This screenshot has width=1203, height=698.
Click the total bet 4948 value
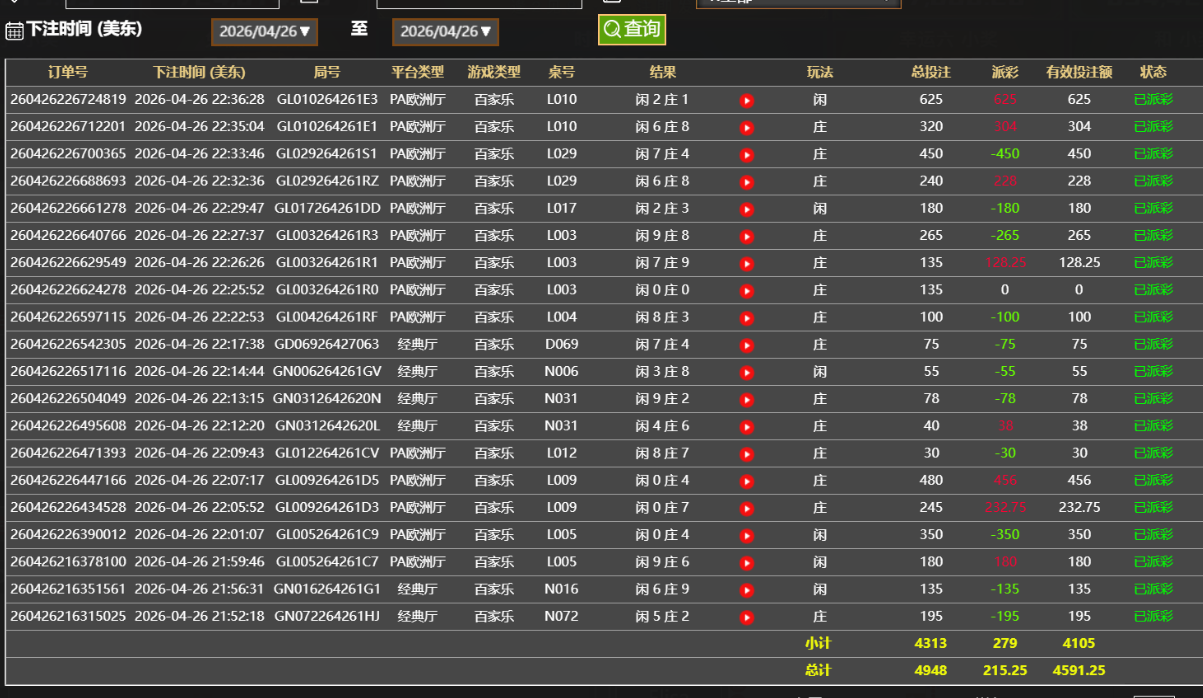931,670
